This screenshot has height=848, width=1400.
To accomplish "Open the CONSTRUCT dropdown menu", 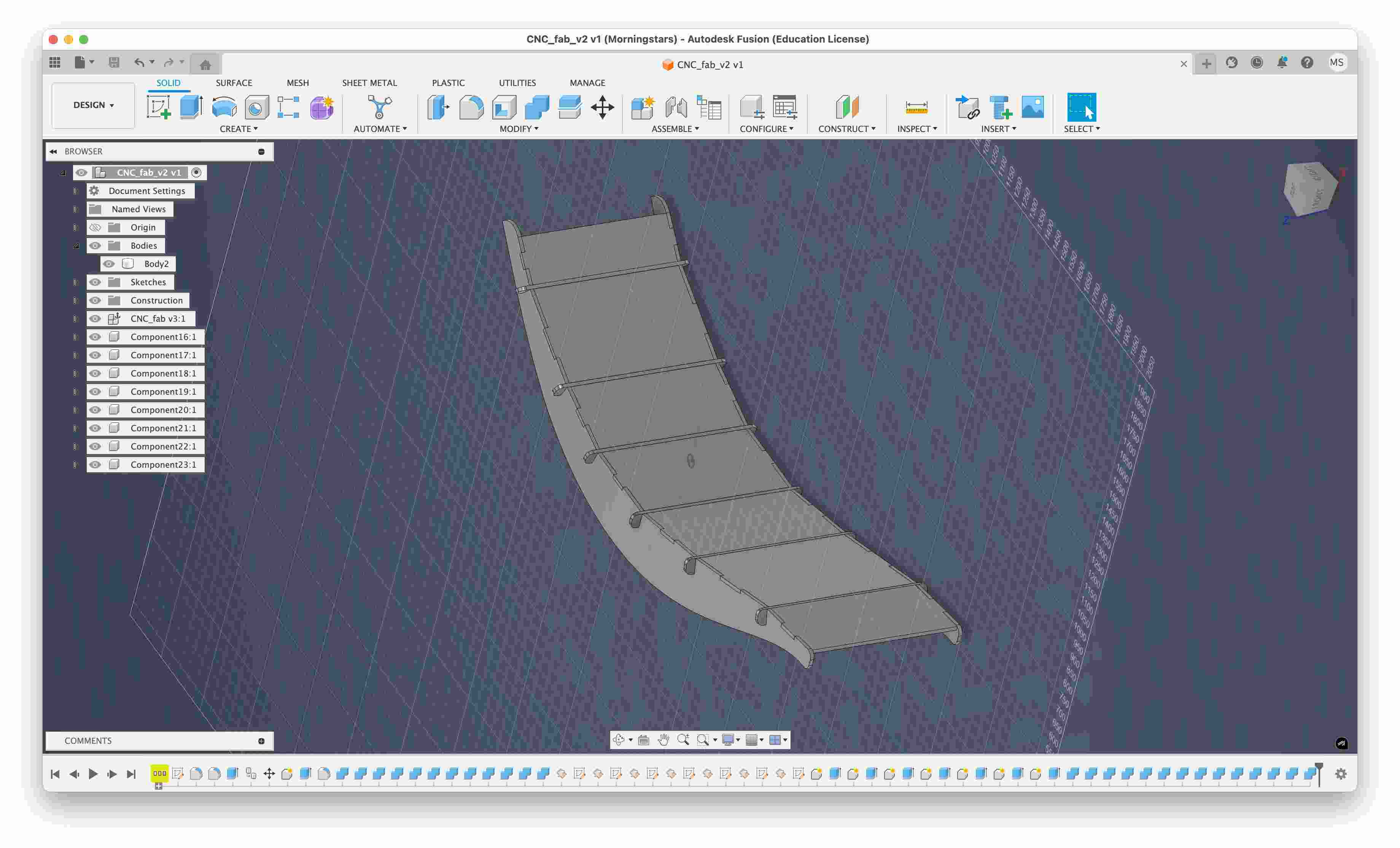I will click(x=846, y=129).
